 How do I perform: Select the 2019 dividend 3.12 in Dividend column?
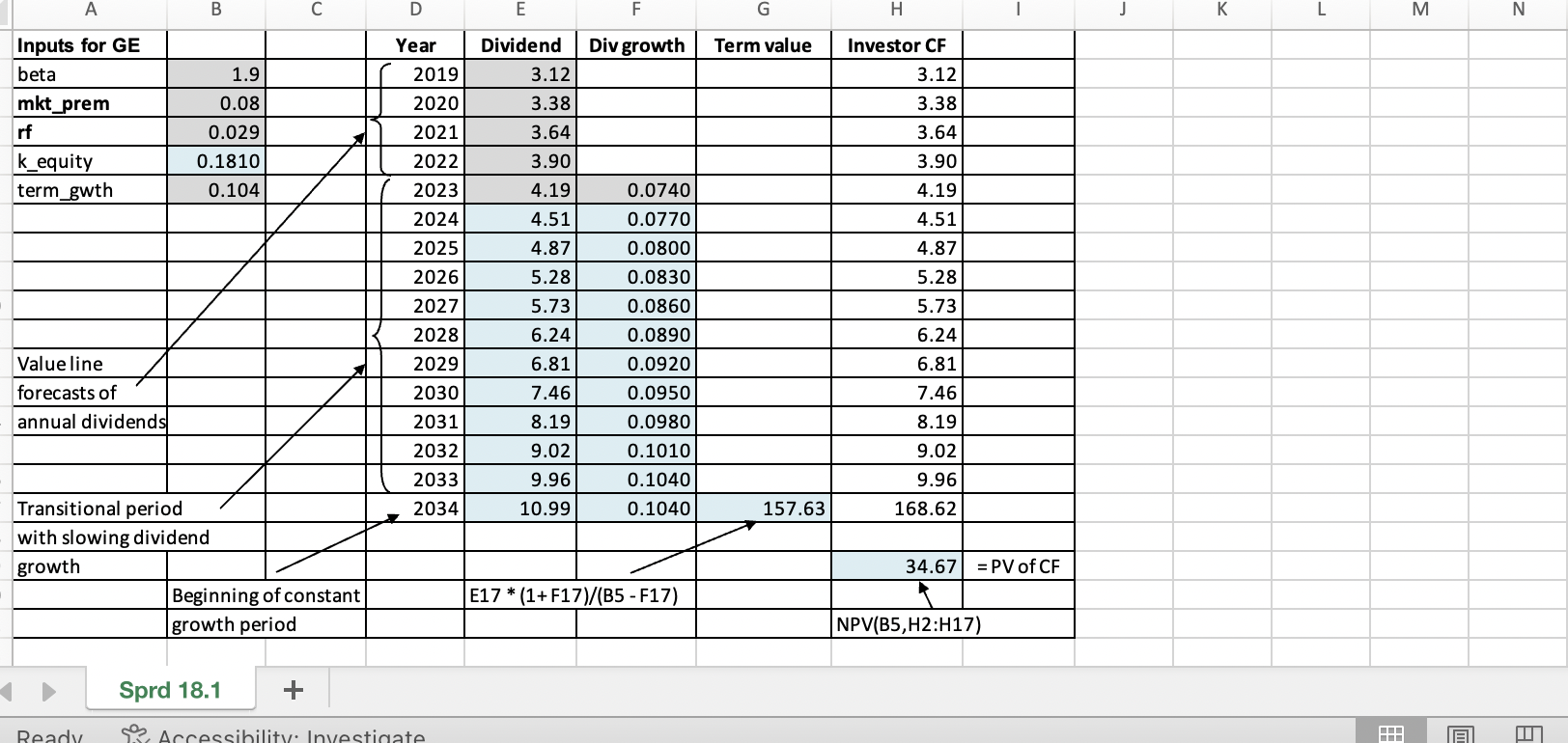click(x=520, y=74)
